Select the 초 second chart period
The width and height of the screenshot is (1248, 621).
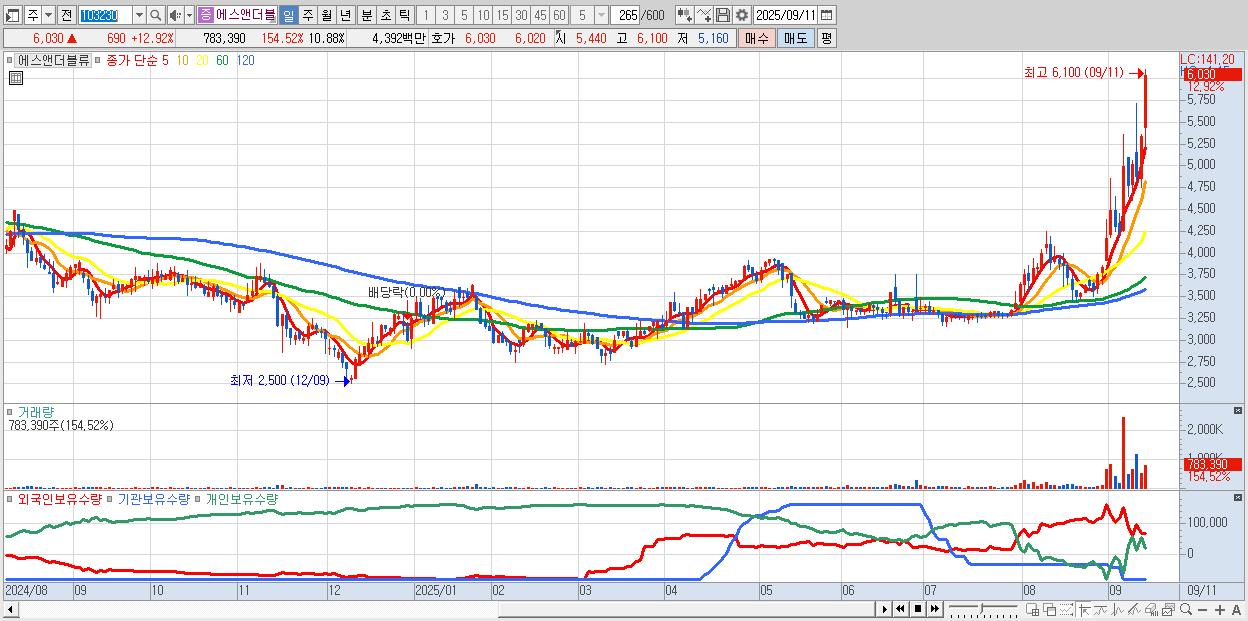(x=384, y=15)
